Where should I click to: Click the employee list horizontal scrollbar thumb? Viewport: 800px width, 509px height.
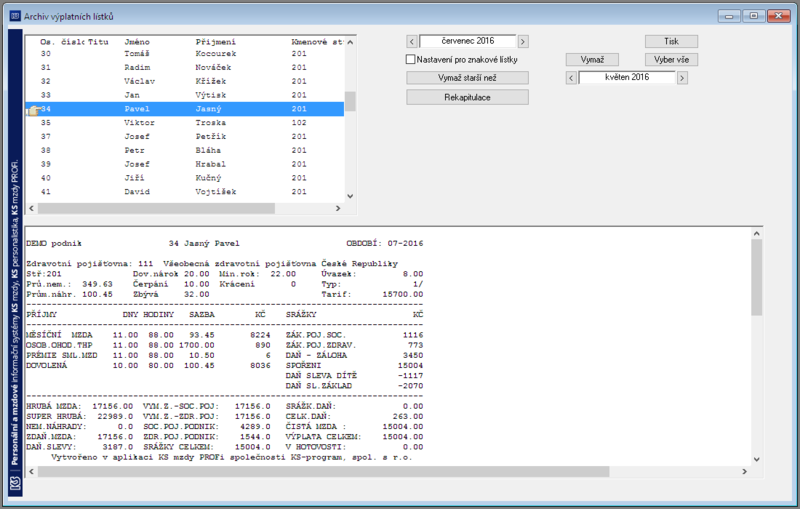(156, 208)
